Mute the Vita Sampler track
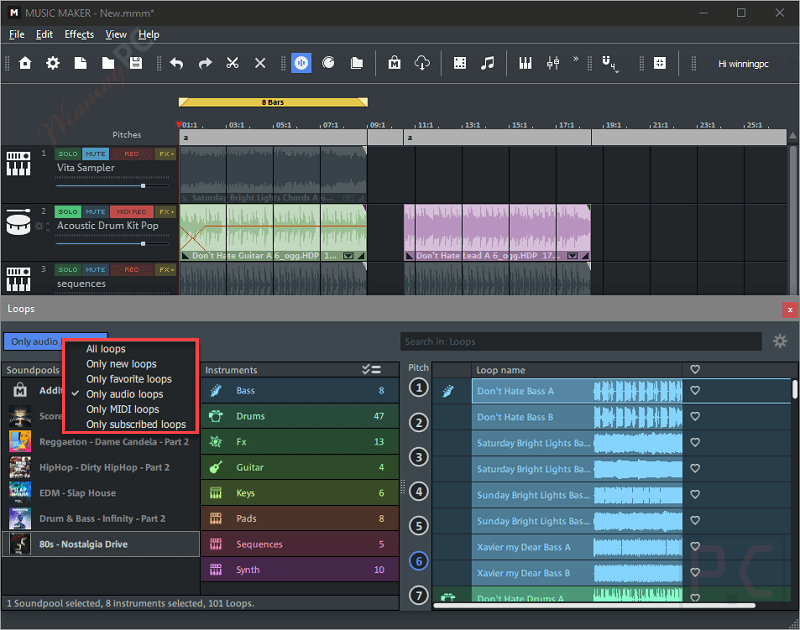The width and height of the screenshot is (800, 630). point(95,154)
